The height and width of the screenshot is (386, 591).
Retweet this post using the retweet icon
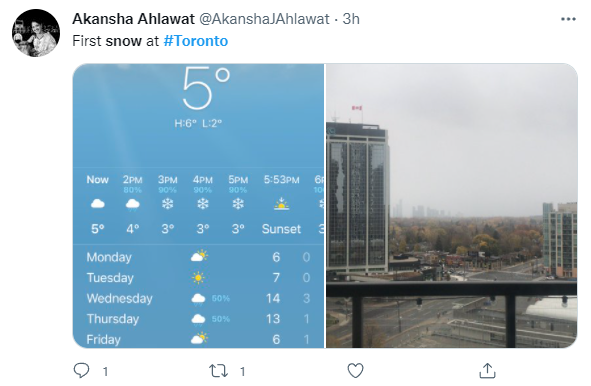coord(219,371)
